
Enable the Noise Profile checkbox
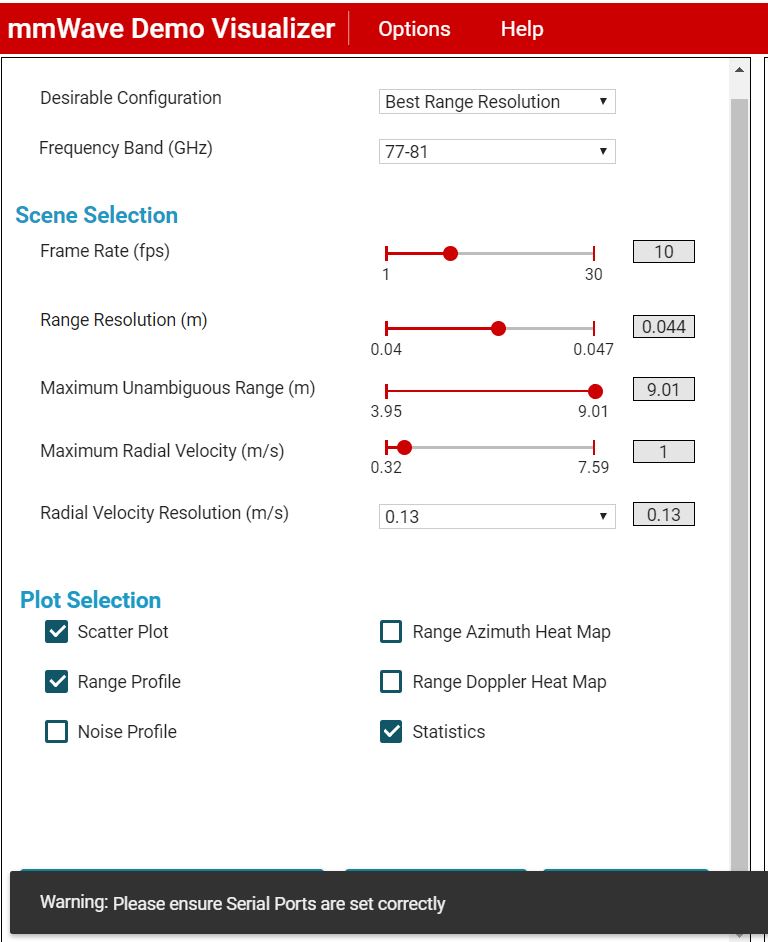pyautogui.click(x=57, y=731)
